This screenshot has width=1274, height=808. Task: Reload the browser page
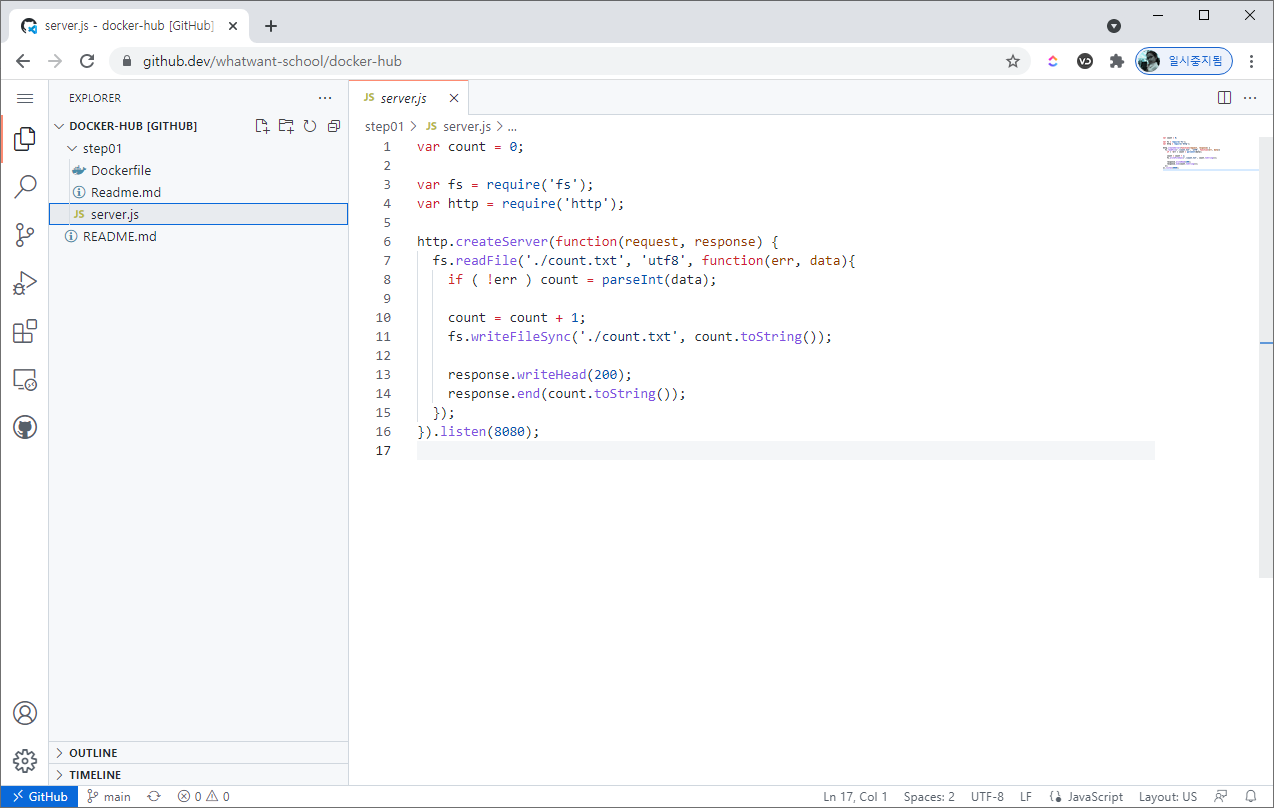[x=87, y=61]
